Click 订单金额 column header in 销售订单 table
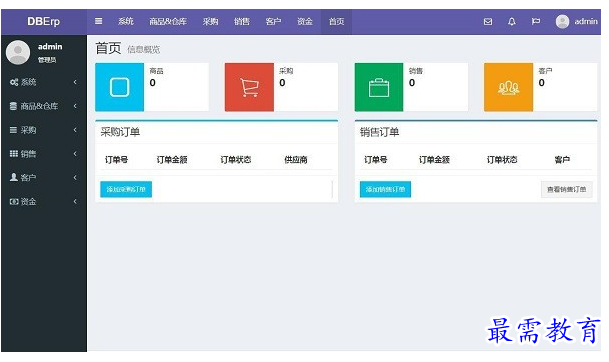 434,160
